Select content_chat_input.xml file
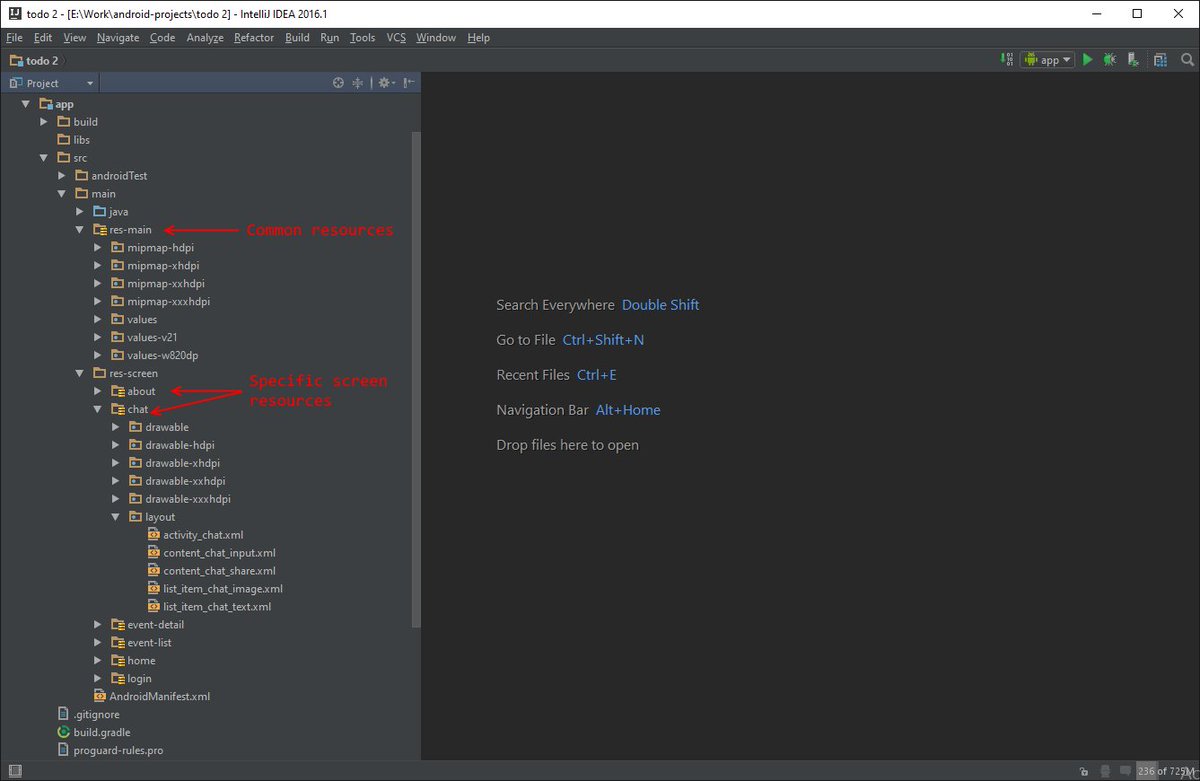This screenshot has width=1200, height=781. pyautogui.click(x=211, y=553)
